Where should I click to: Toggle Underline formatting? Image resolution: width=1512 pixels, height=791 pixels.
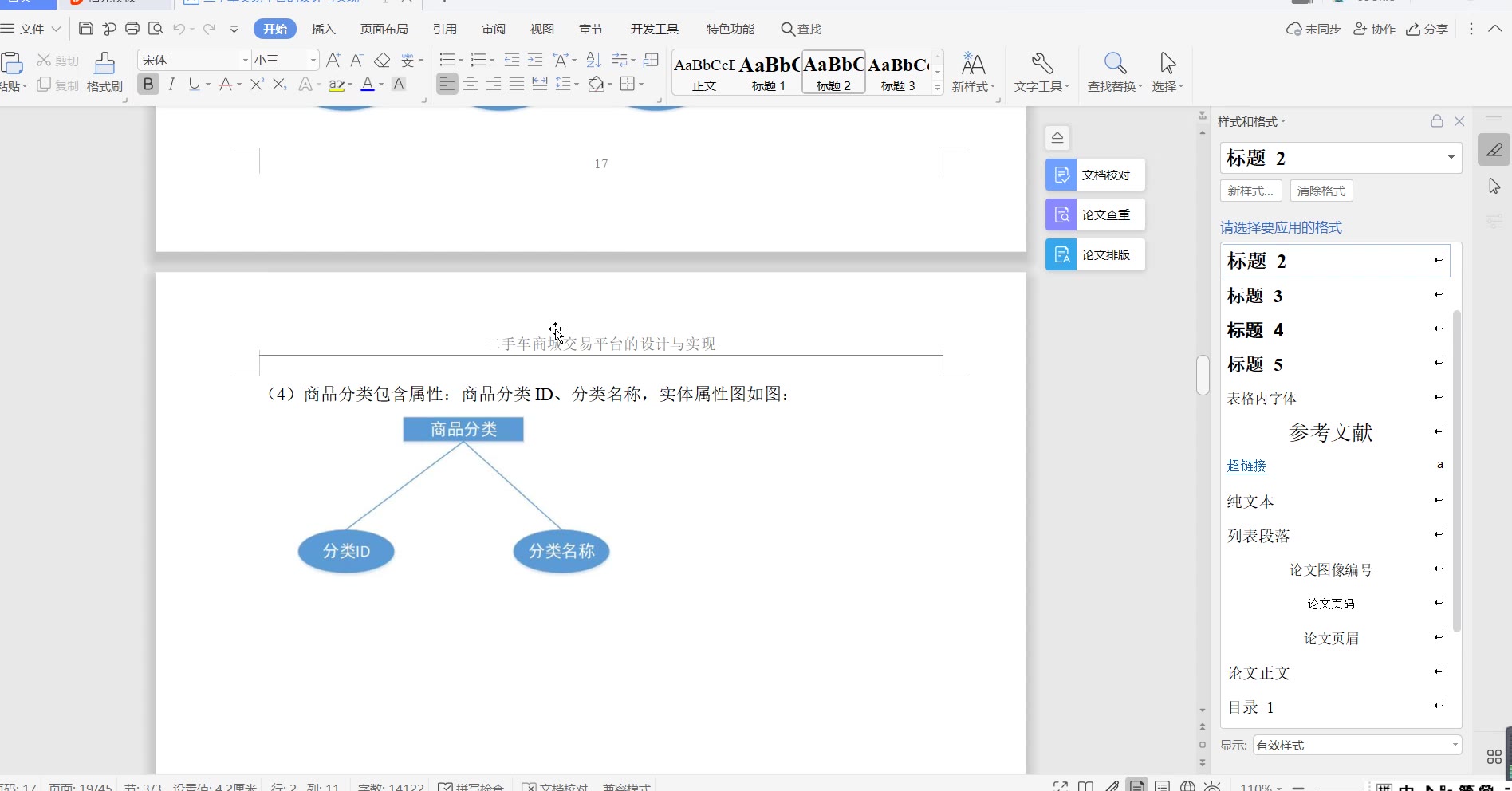[195, 84]
